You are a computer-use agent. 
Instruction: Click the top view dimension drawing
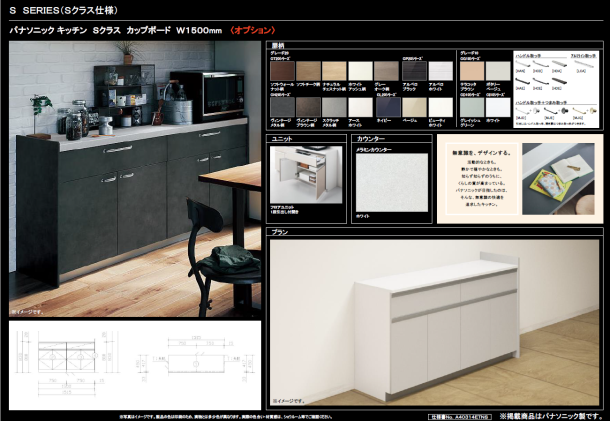point(196,360)
